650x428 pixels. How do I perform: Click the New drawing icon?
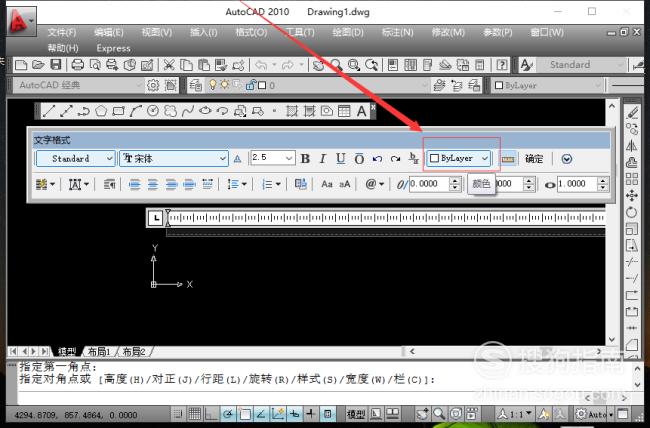pos(21,65)
